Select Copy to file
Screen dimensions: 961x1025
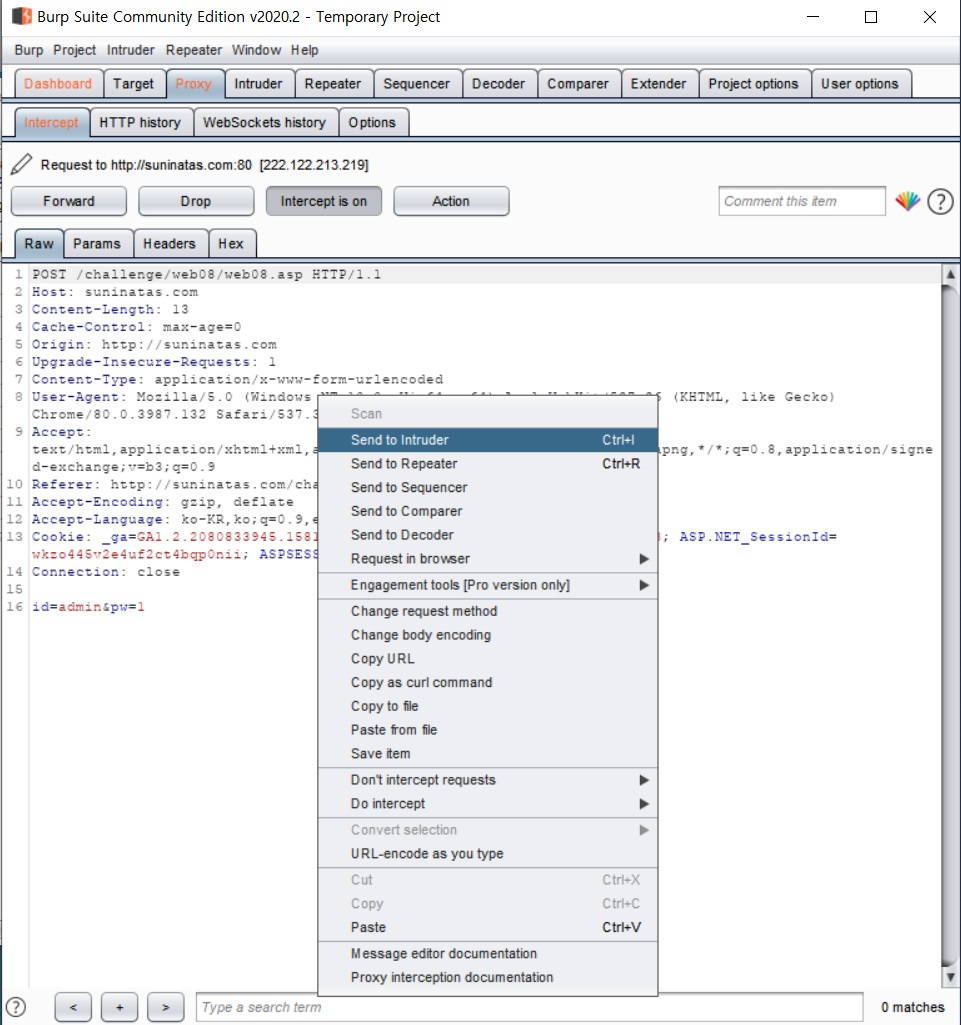[488, 706]
